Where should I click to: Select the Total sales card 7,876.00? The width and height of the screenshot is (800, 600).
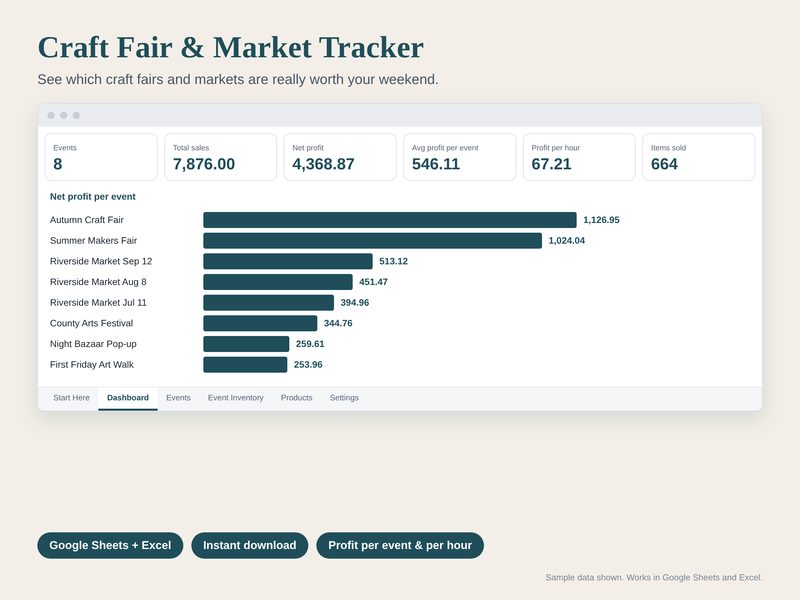[220, 157]
